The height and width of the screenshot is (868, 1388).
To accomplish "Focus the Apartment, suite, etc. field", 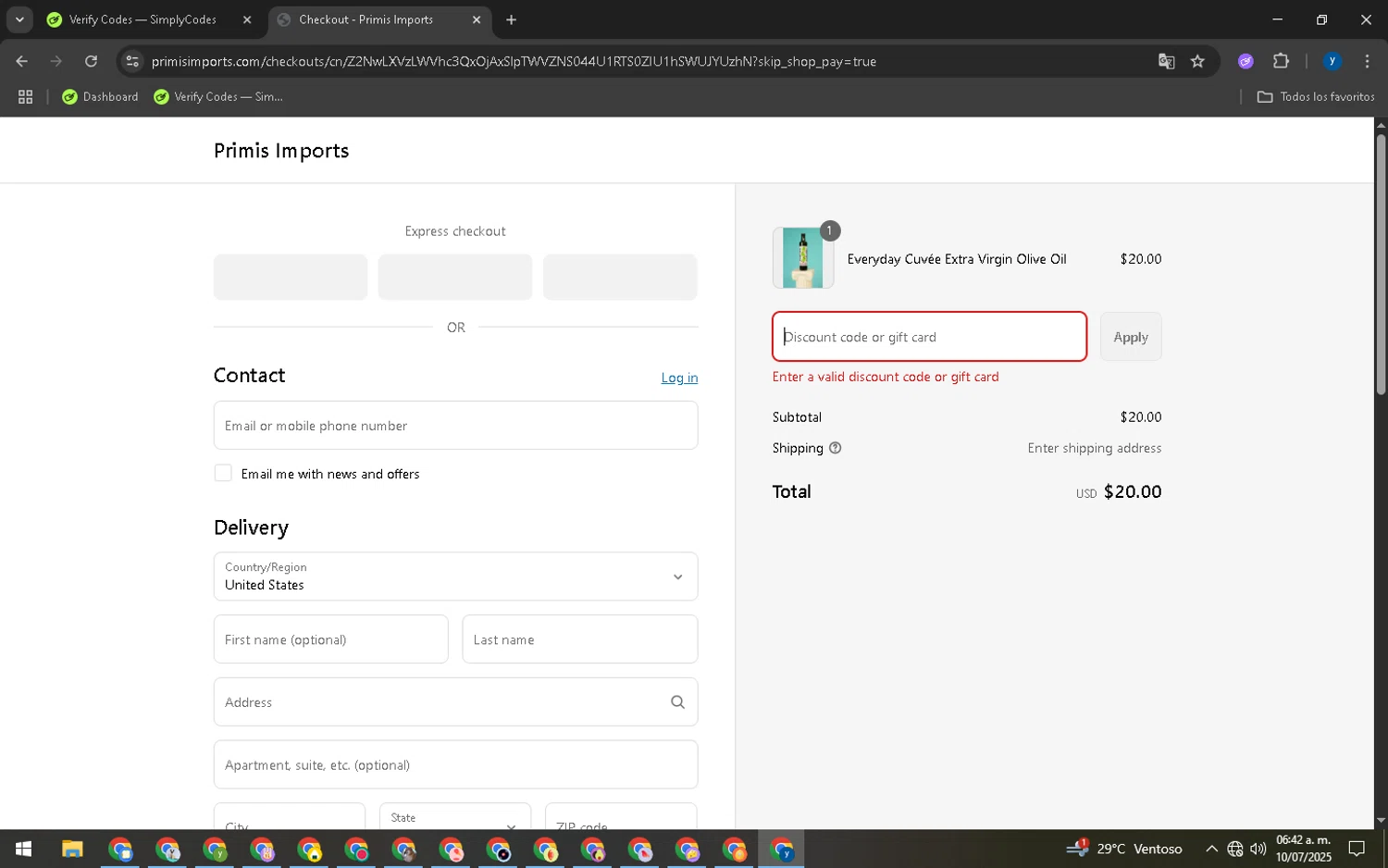I will (x=455, y=764).
